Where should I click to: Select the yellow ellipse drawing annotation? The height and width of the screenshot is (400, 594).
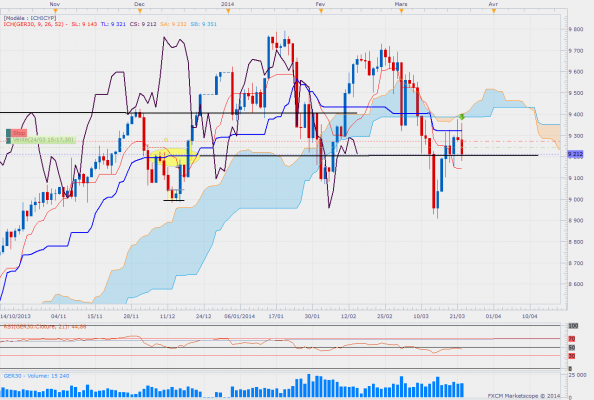coord(174,157)
